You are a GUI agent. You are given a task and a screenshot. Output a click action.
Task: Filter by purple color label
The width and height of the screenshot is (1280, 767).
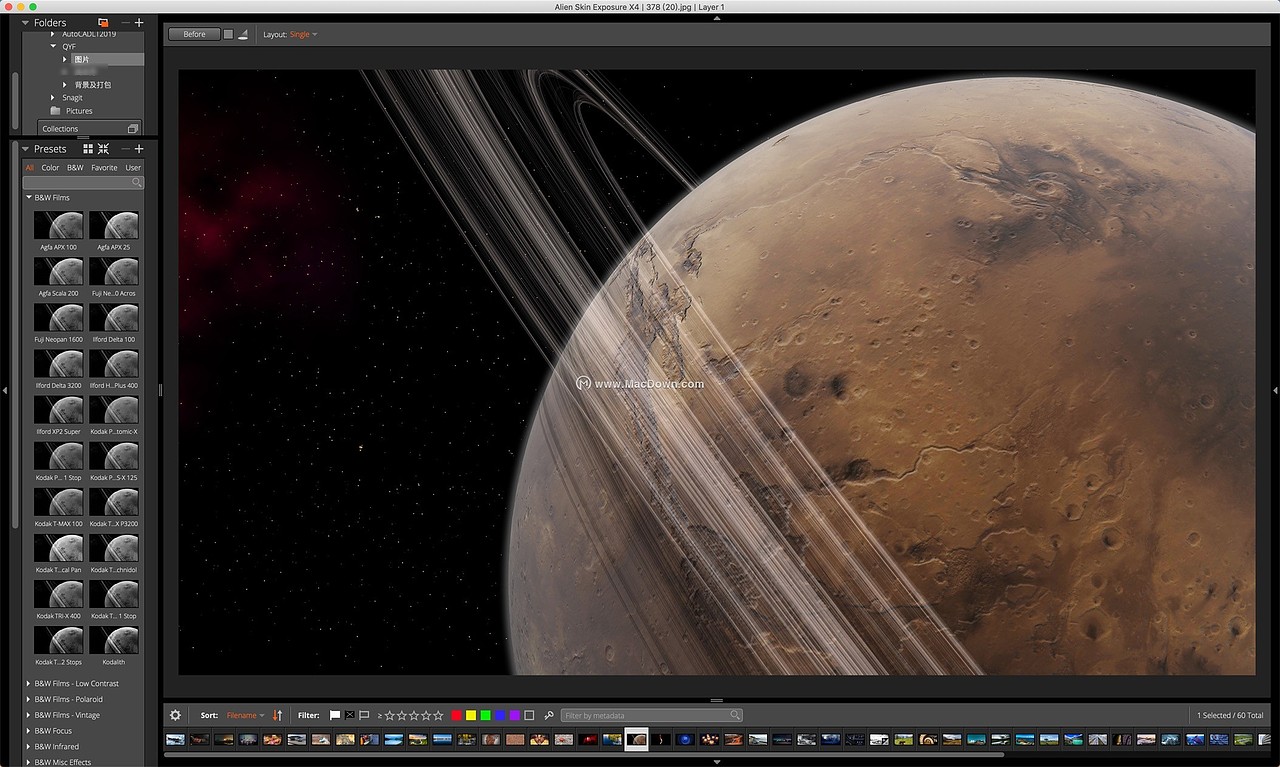coord(514,715)
